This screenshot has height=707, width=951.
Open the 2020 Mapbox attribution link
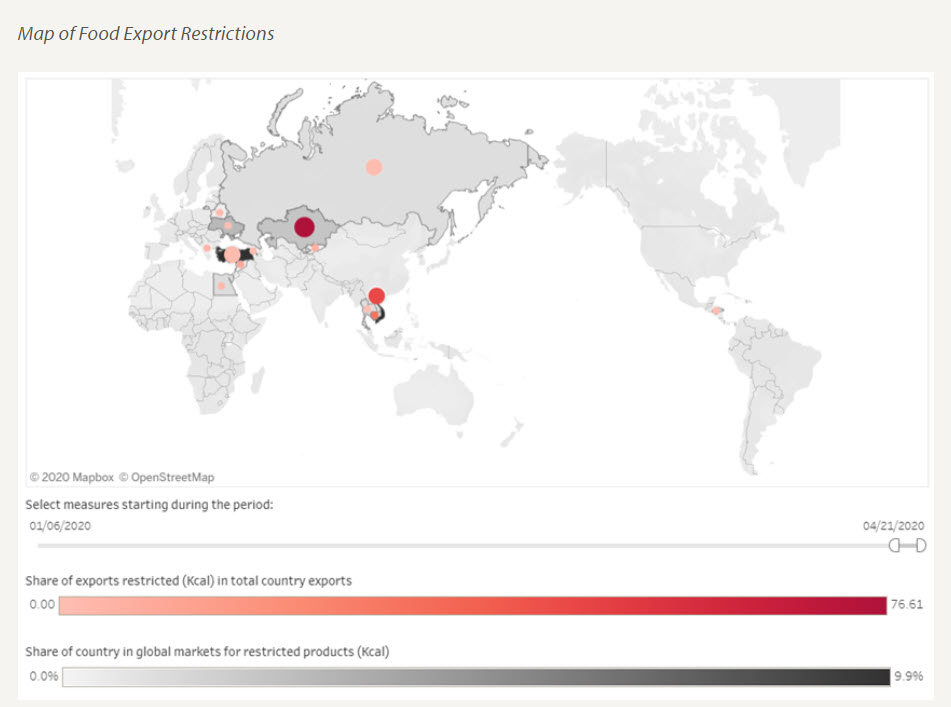(72, 477)
